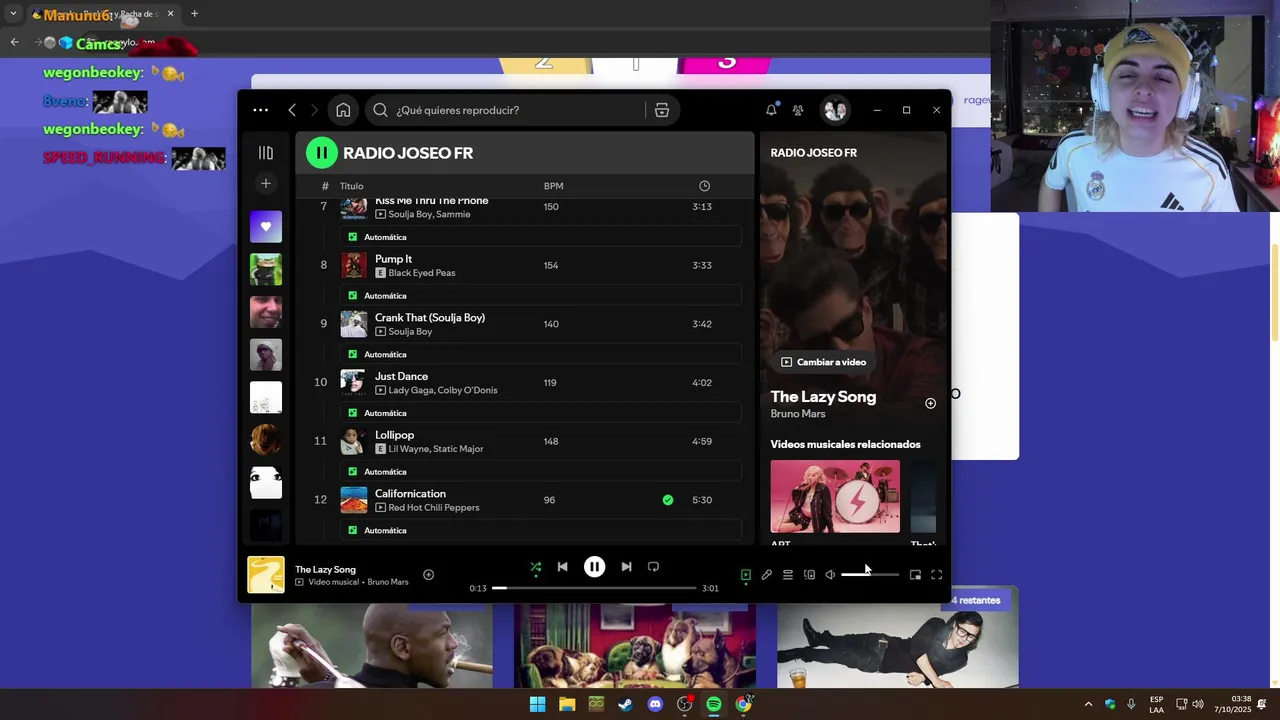
Task: Open the connect to a device icon
Action: [x=809, y=575]
